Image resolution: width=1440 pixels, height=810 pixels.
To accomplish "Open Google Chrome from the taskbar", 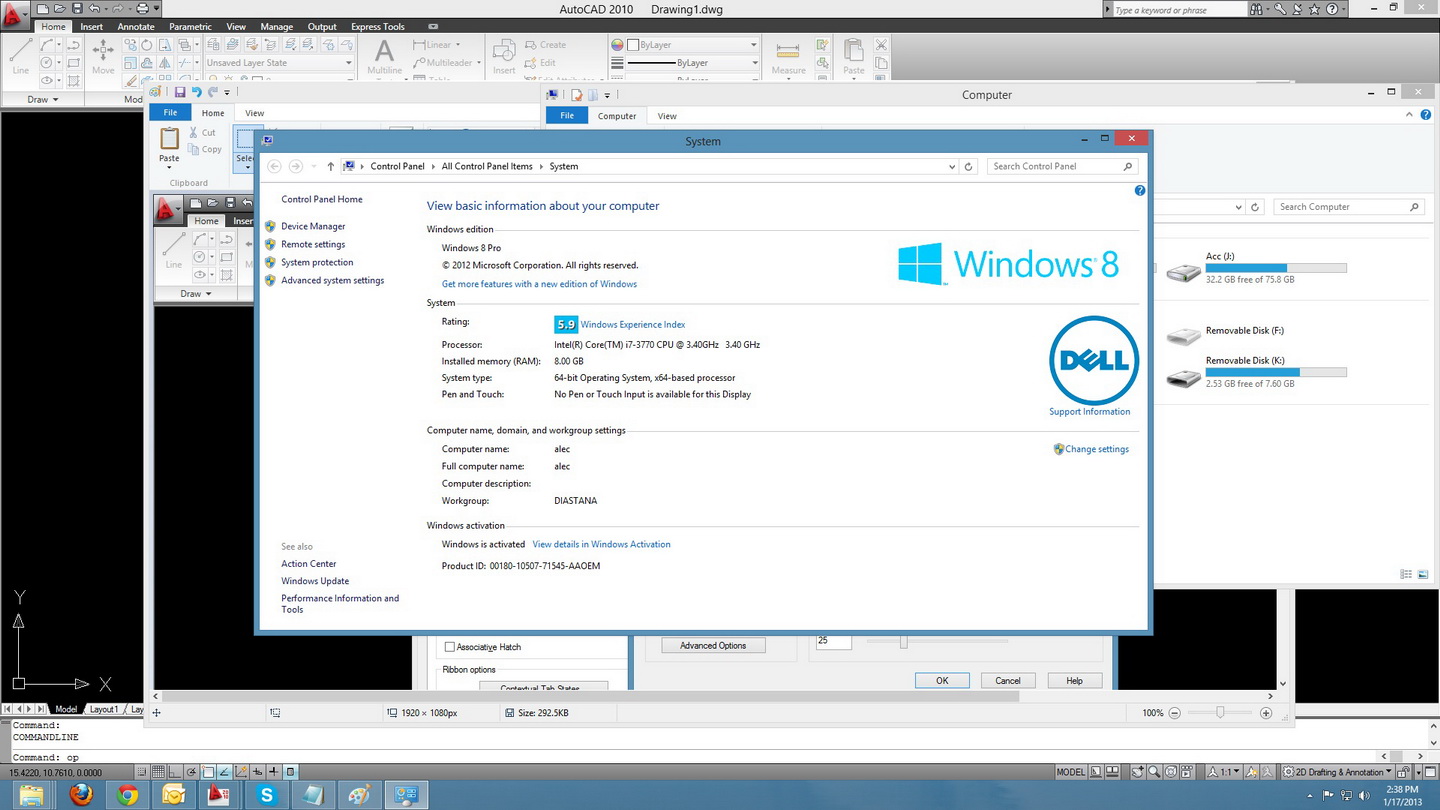I will pyautogui.click(x=127, y=795).
